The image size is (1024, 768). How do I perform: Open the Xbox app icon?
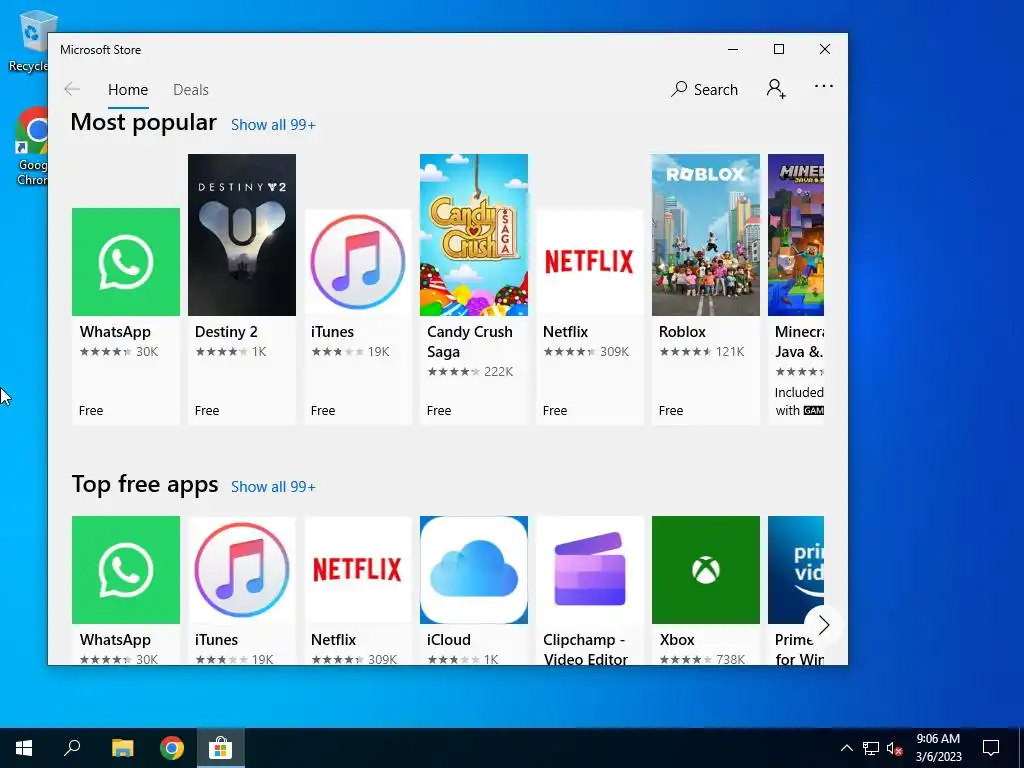705,569
